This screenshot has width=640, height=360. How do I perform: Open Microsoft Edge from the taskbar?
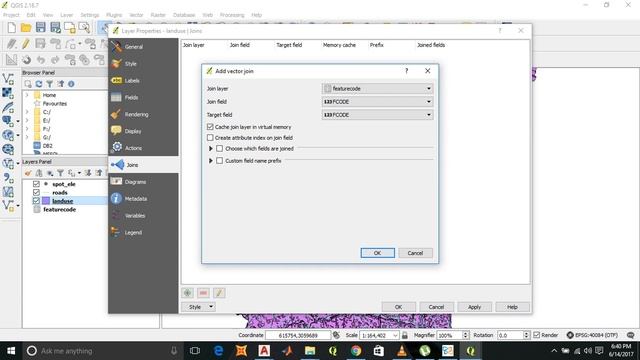point(218,351)
